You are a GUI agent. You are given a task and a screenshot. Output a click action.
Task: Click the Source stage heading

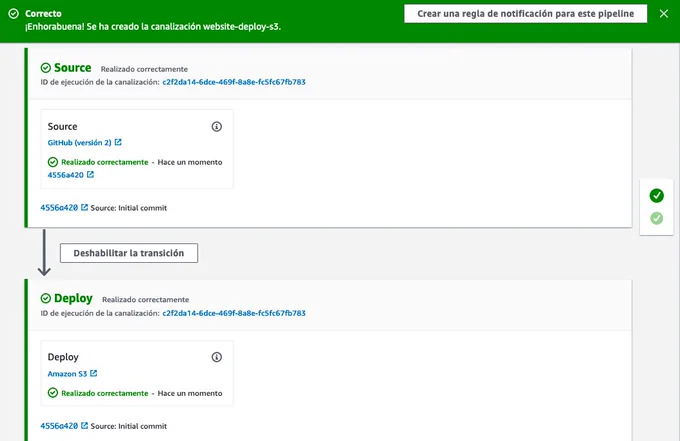click(x=72, y=68)
